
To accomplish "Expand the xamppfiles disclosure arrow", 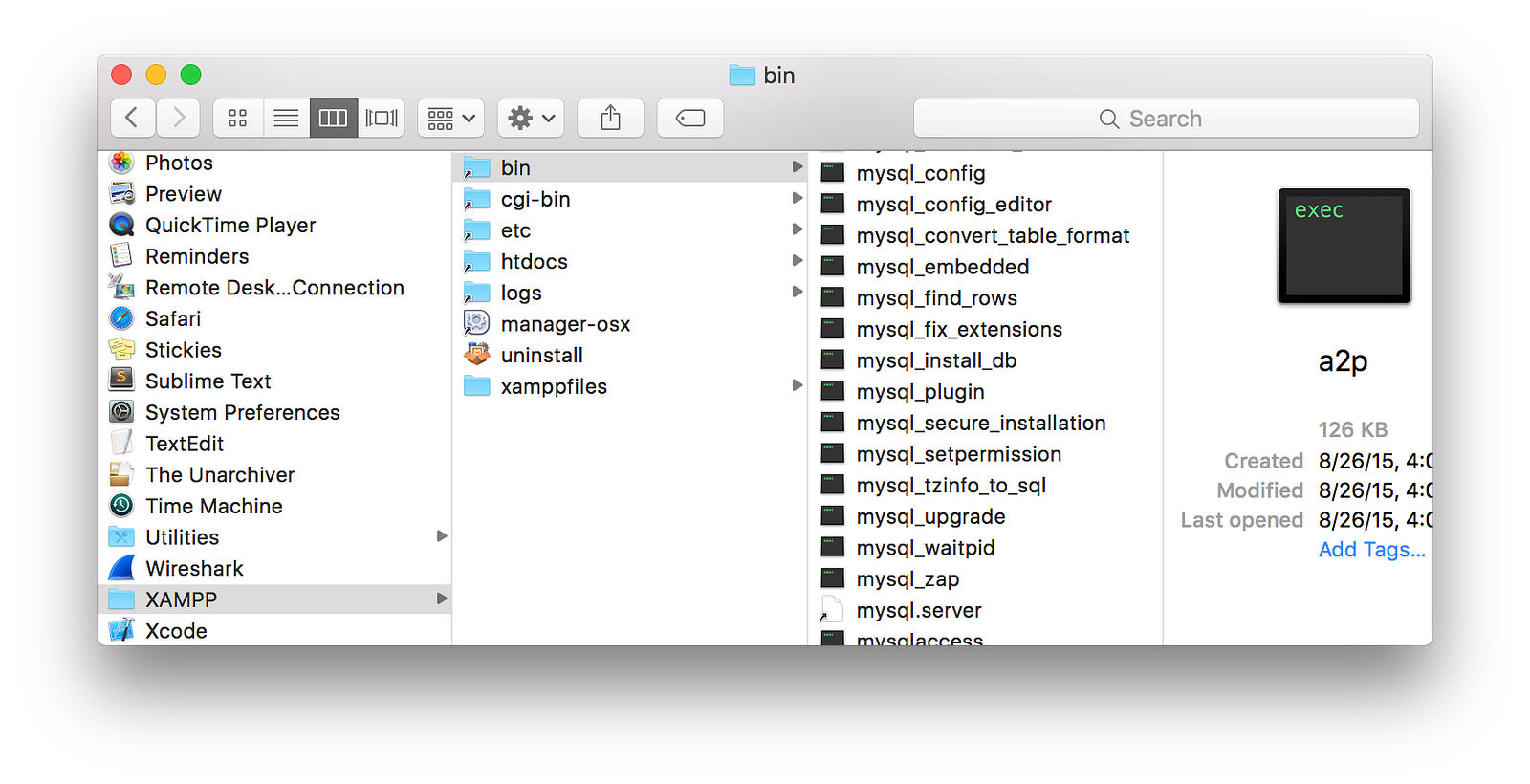I will (x=798, y=385).
